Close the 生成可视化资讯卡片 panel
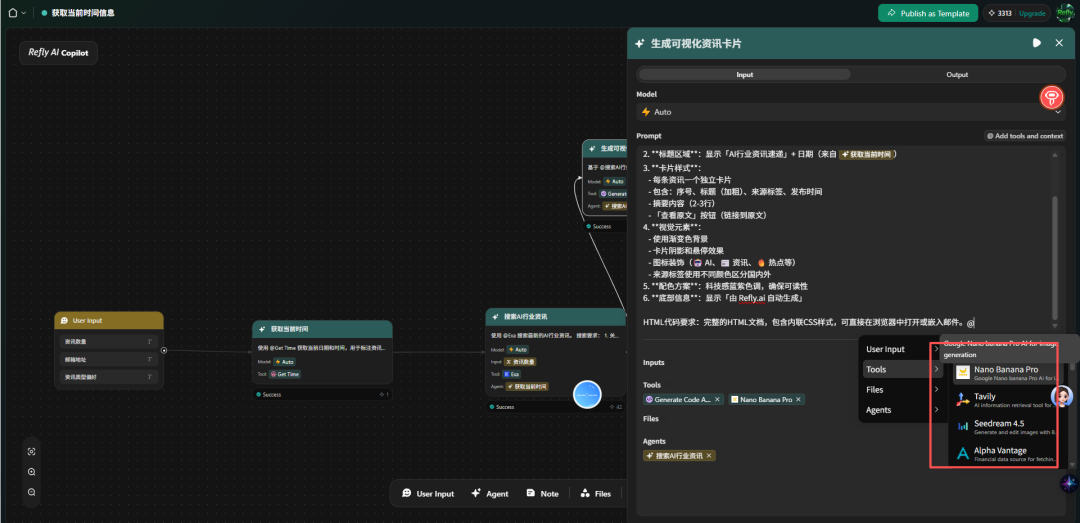Image resolution: width=1080 pixels, height=523 pixels. click(x=1059, y=43)
